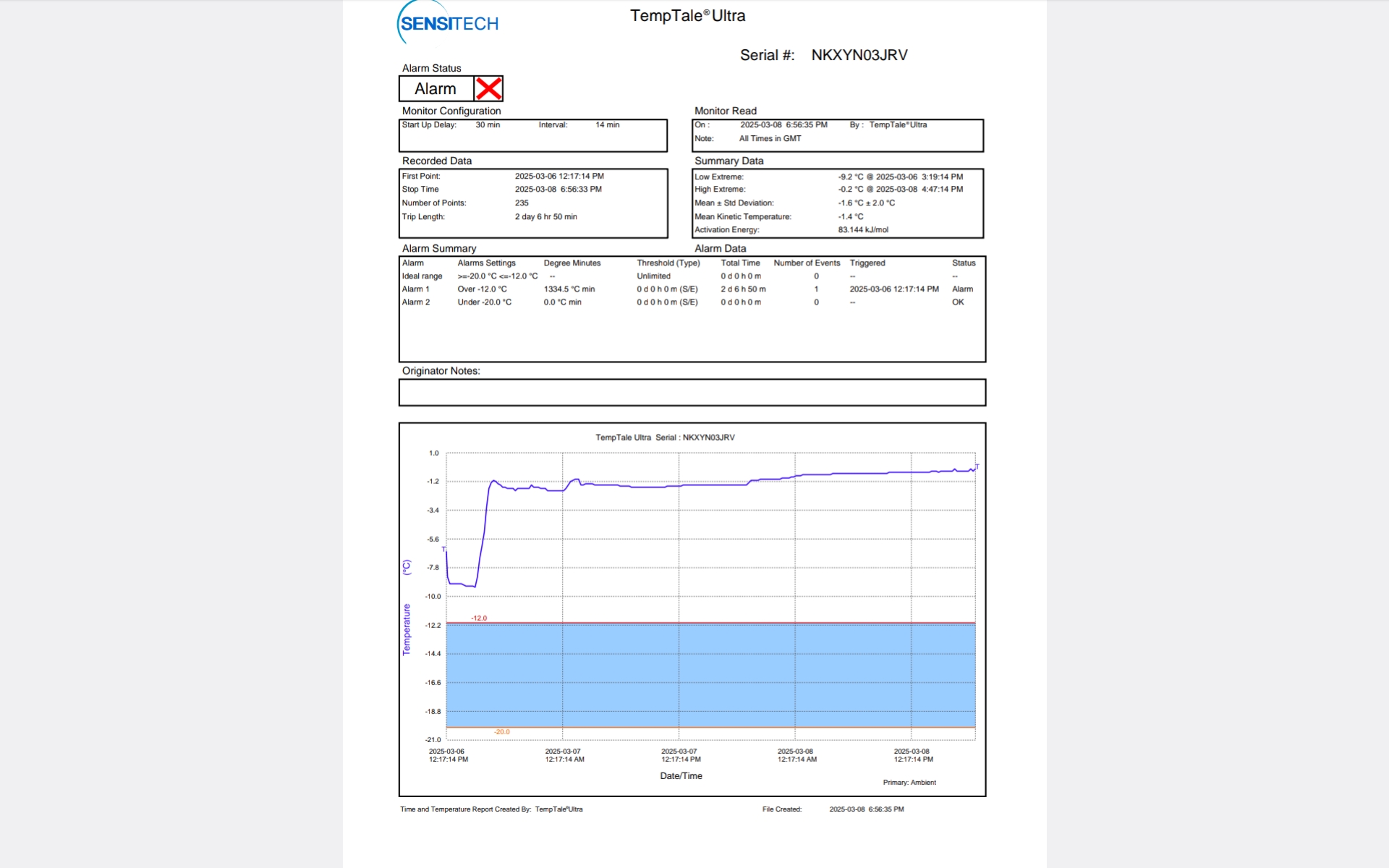The width and height of the screenshot is (1389, 868).
Task: Click the red X alarm status icon
Action: click(x=488, y=89)
